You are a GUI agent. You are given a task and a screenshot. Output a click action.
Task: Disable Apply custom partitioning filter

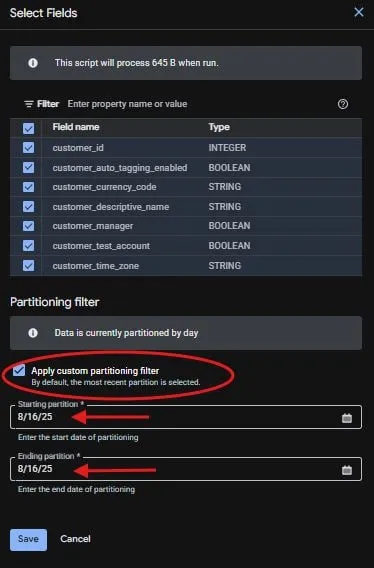(x=19, y=370)
